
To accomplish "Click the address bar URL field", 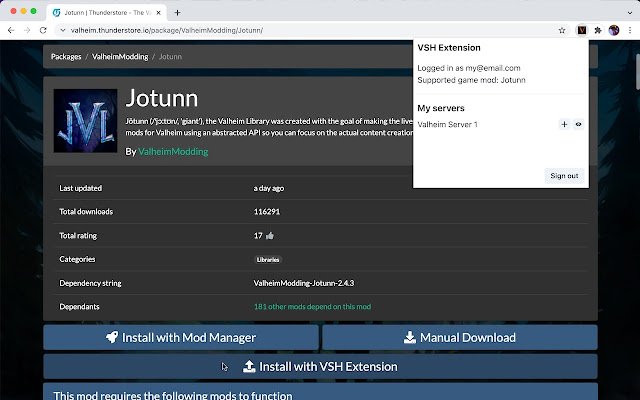I will [310, 30].
